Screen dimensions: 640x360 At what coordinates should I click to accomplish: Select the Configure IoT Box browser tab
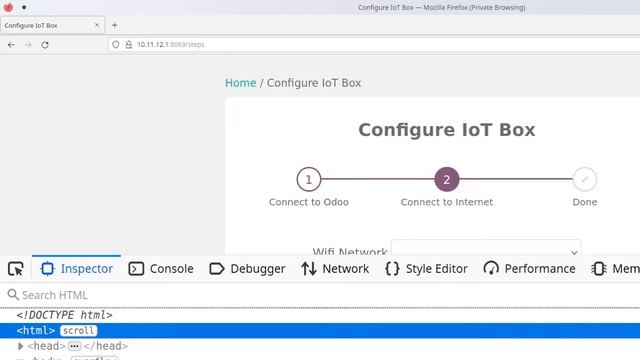52,25
